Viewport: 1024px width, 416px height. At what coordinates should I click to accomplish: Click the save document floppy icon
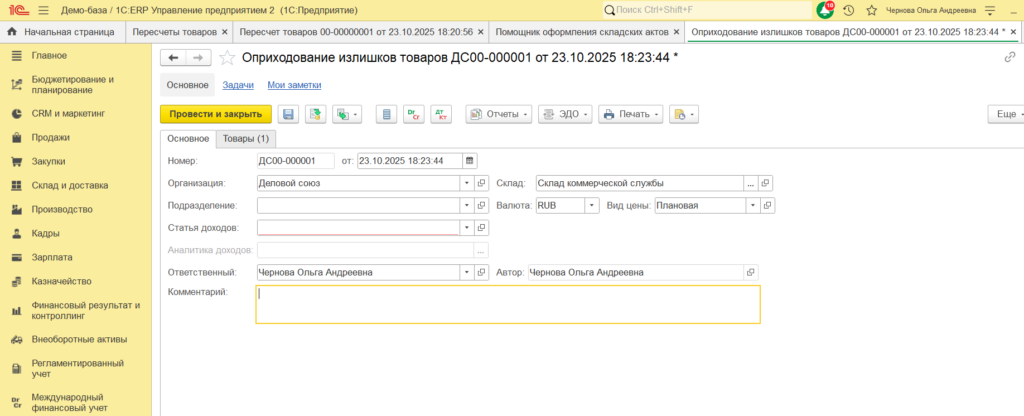[288, 114]
